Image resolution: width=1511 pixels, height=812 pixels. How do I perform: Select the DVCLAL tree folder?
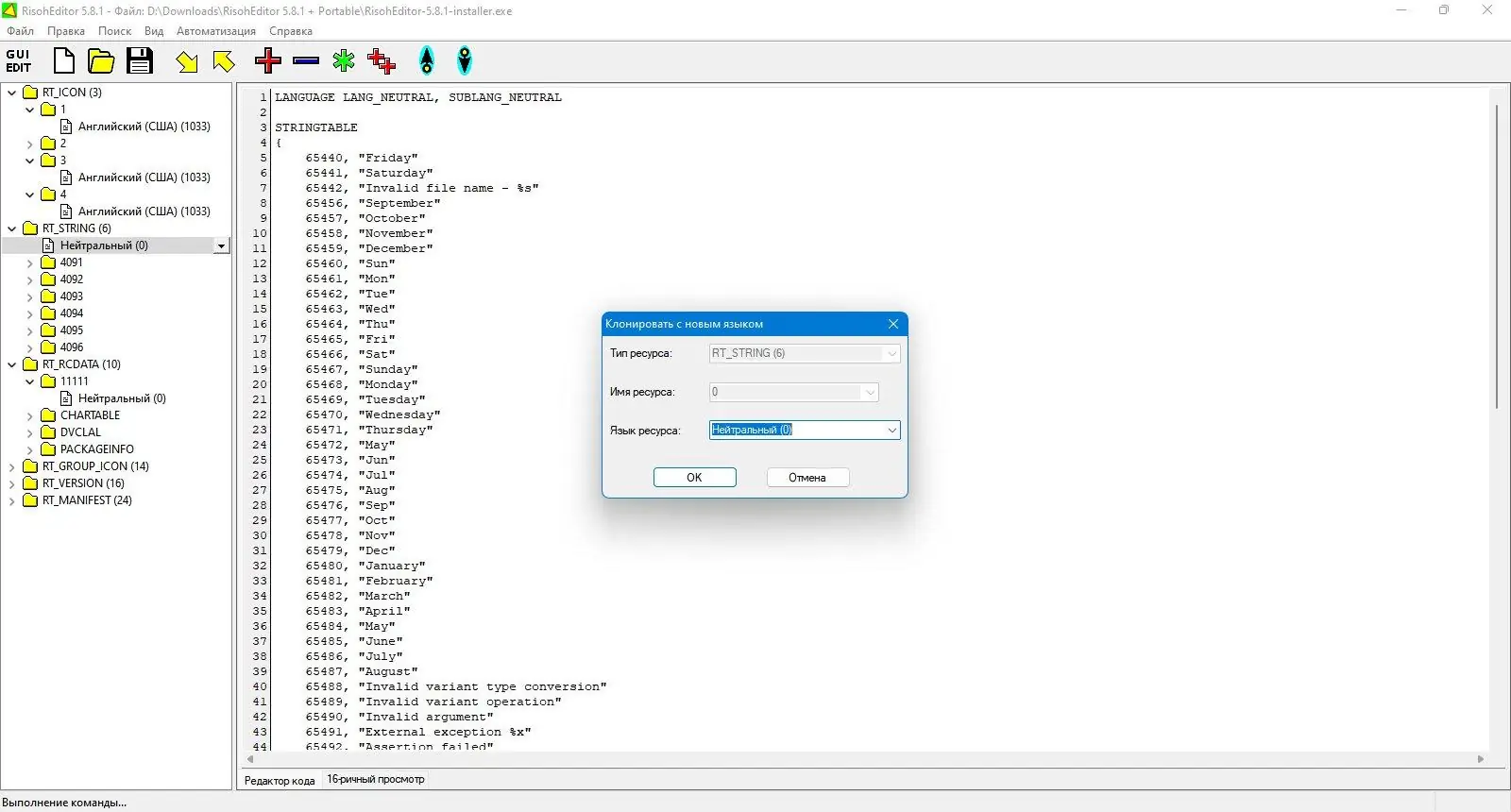pos(80,432)
